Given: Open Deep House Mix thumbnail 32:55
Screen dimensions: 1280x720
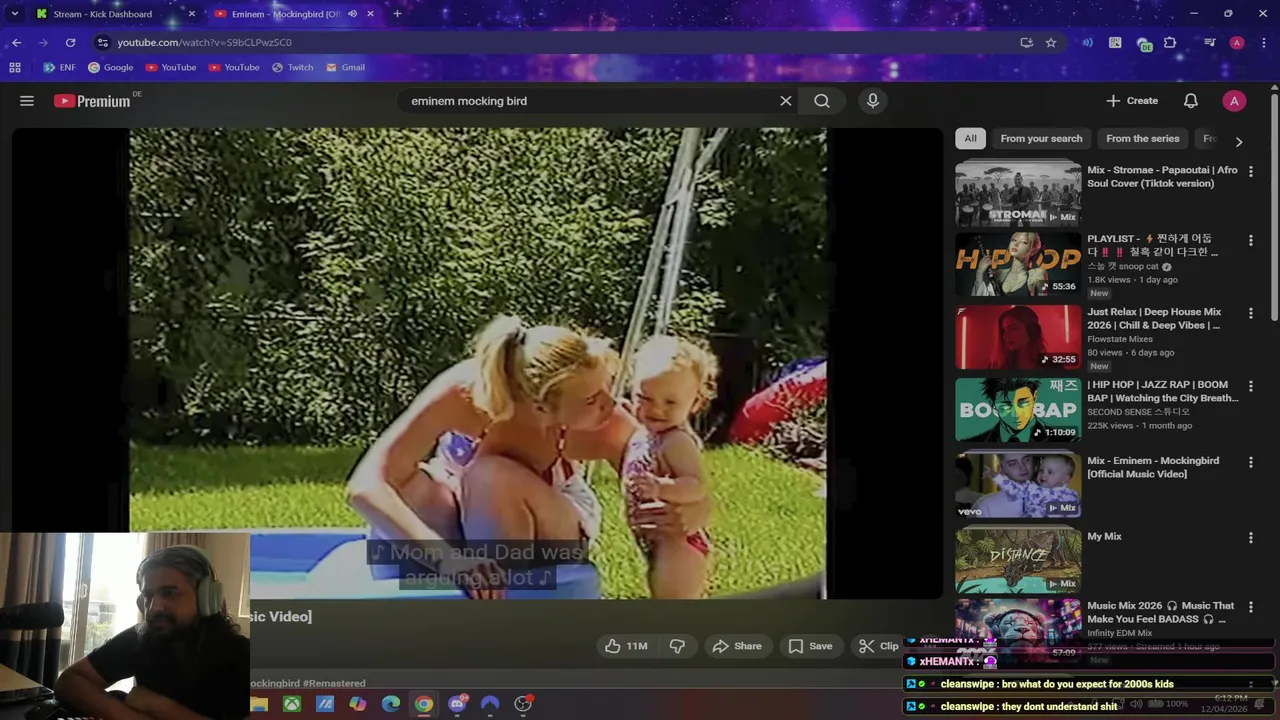Looking at the screenshot, I should coord(1018,338).
